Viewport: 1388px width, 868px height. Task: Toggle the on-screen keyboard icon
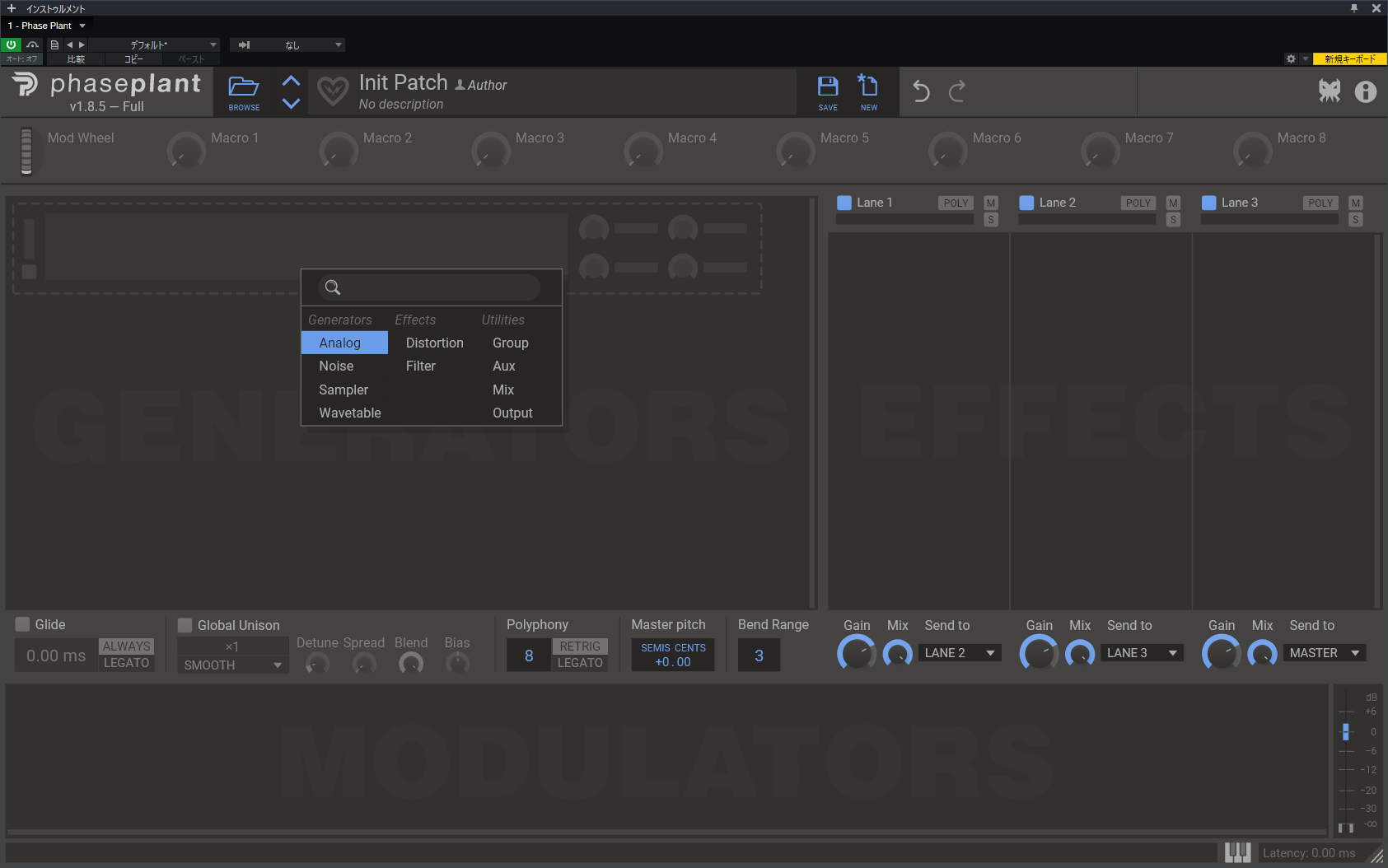tap(1237, 852)
